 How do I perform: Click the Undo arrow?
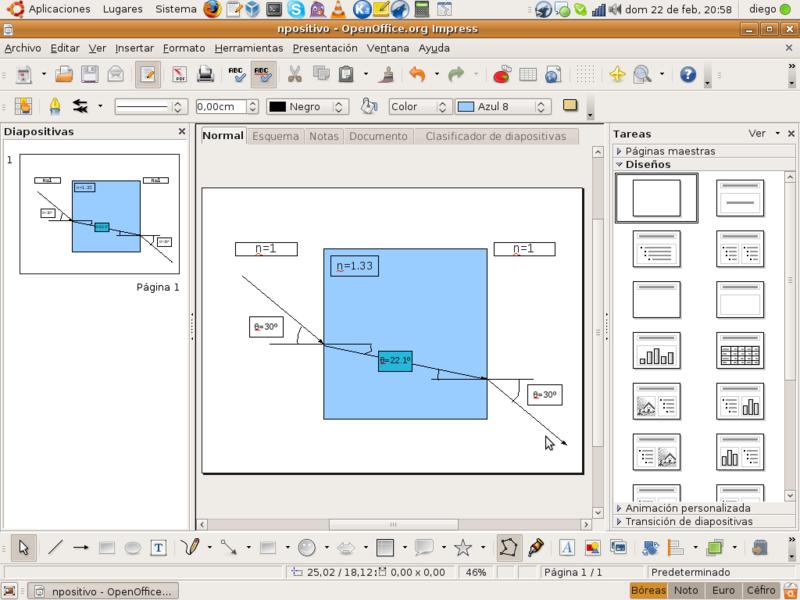(417, 75)
